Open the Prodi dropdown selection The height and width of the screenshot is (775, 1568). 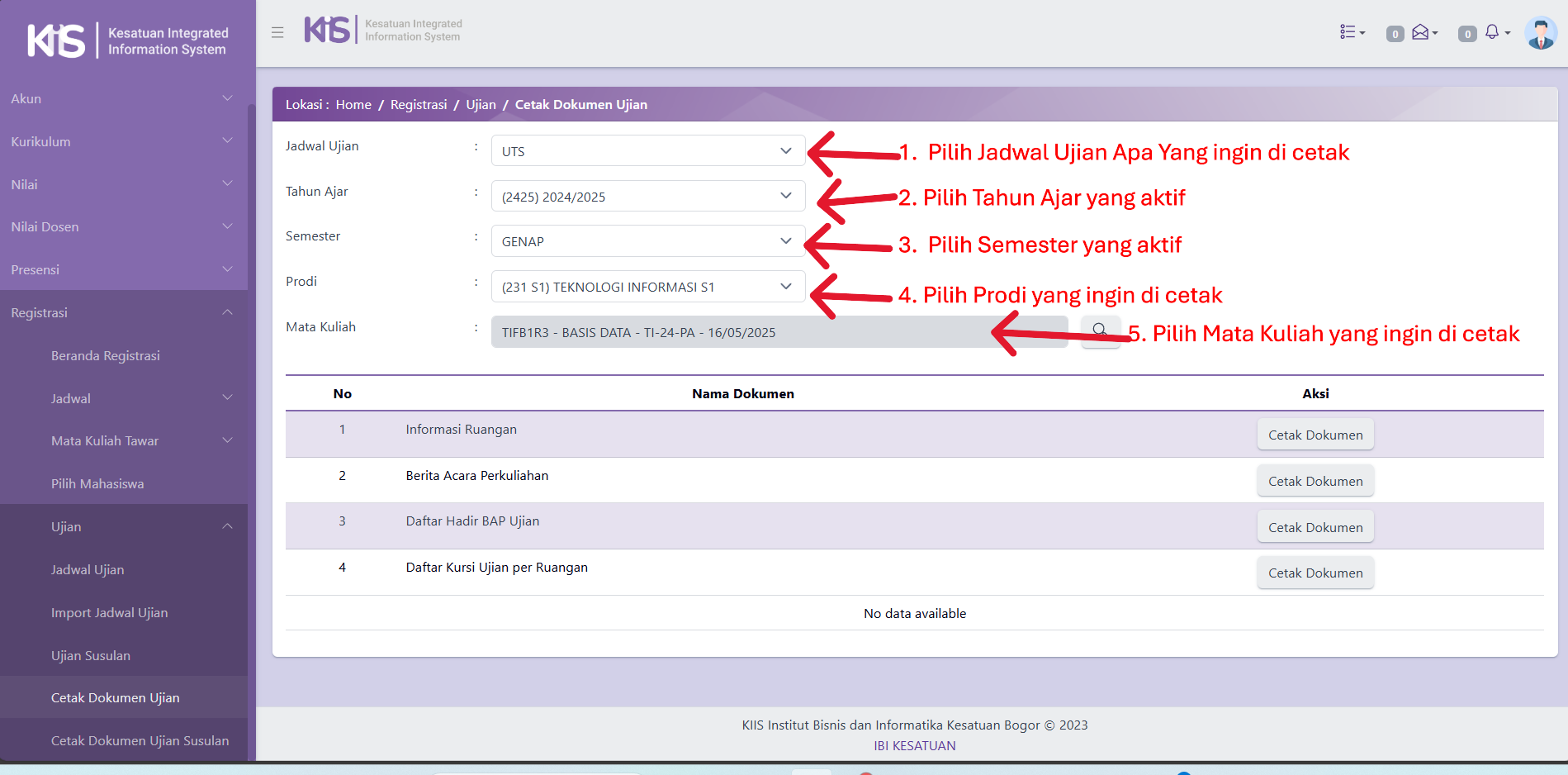pos(647,287)
